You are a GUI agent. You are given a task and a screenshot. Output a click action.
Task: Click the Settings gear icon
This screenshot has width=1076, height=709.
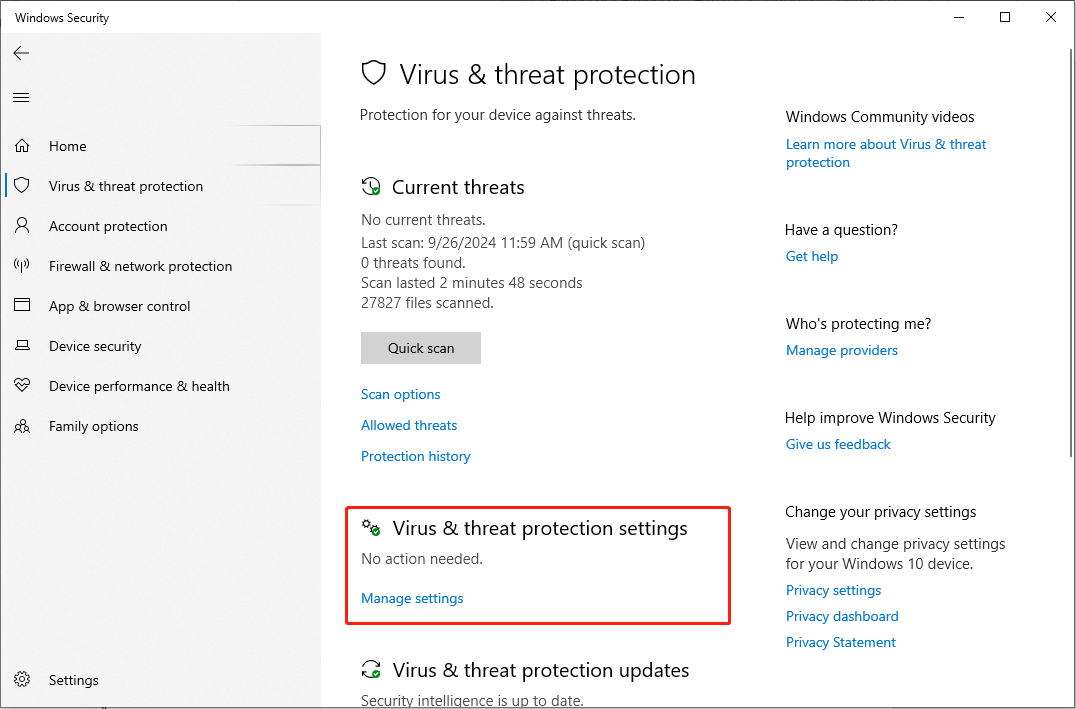tap(22, 680)
